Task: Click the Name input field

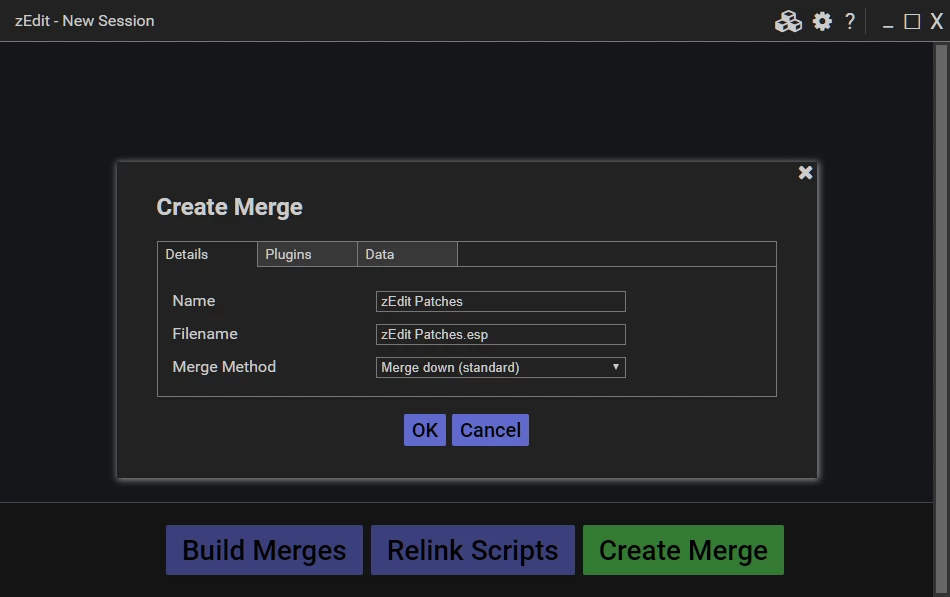Action: [500, 301]
